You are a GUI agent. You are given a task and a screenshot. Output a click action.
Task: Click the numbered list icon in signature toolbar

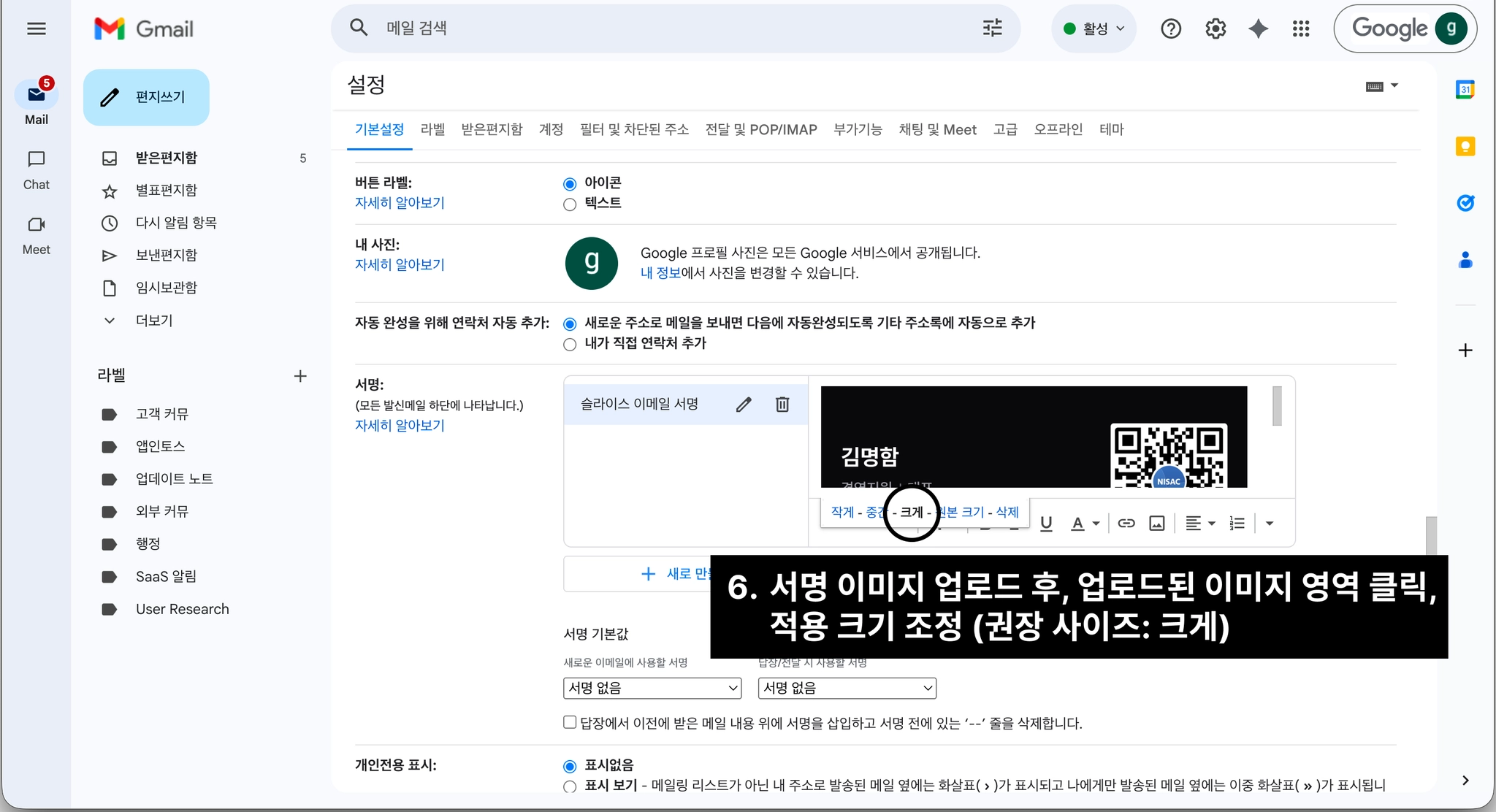1237,524
